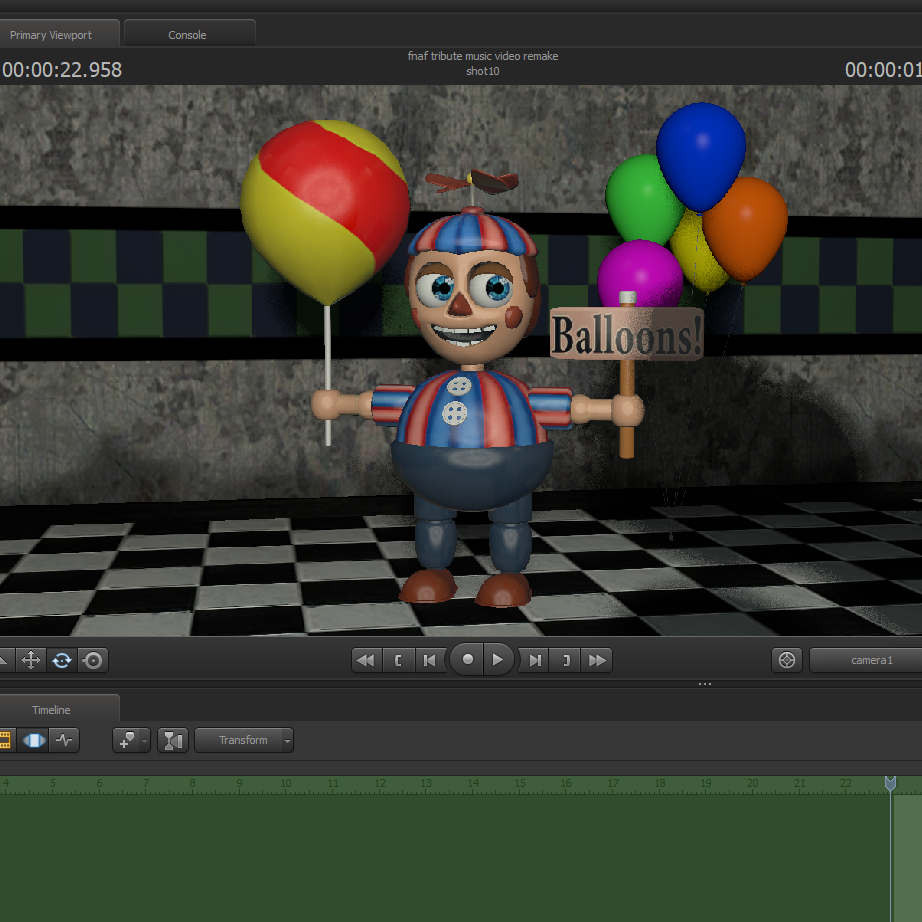Select the screen manipulator circle tool
922x922 pixels.
tap(93, 660)
